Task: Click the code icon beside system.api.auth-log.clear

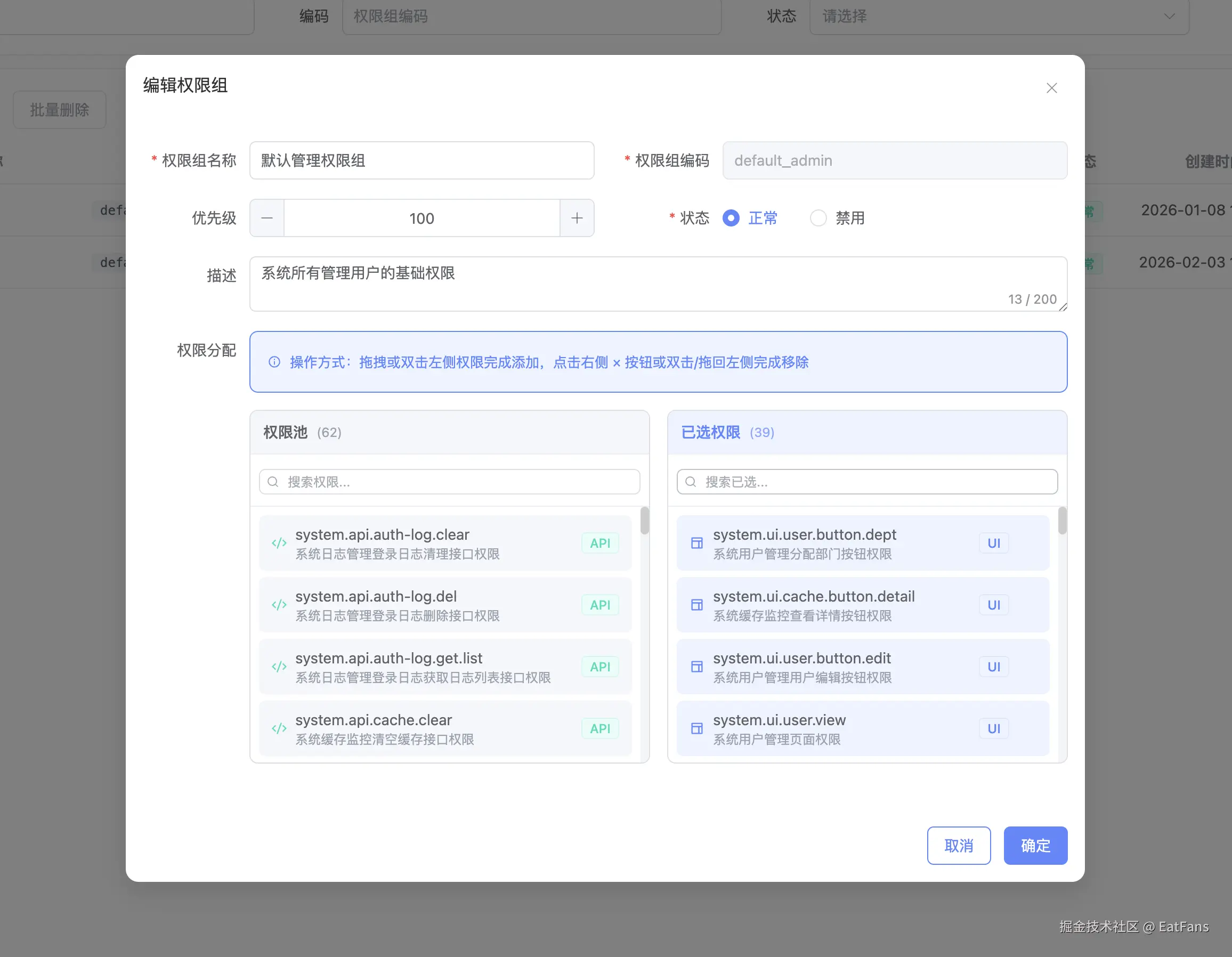Action: [279, 543]
